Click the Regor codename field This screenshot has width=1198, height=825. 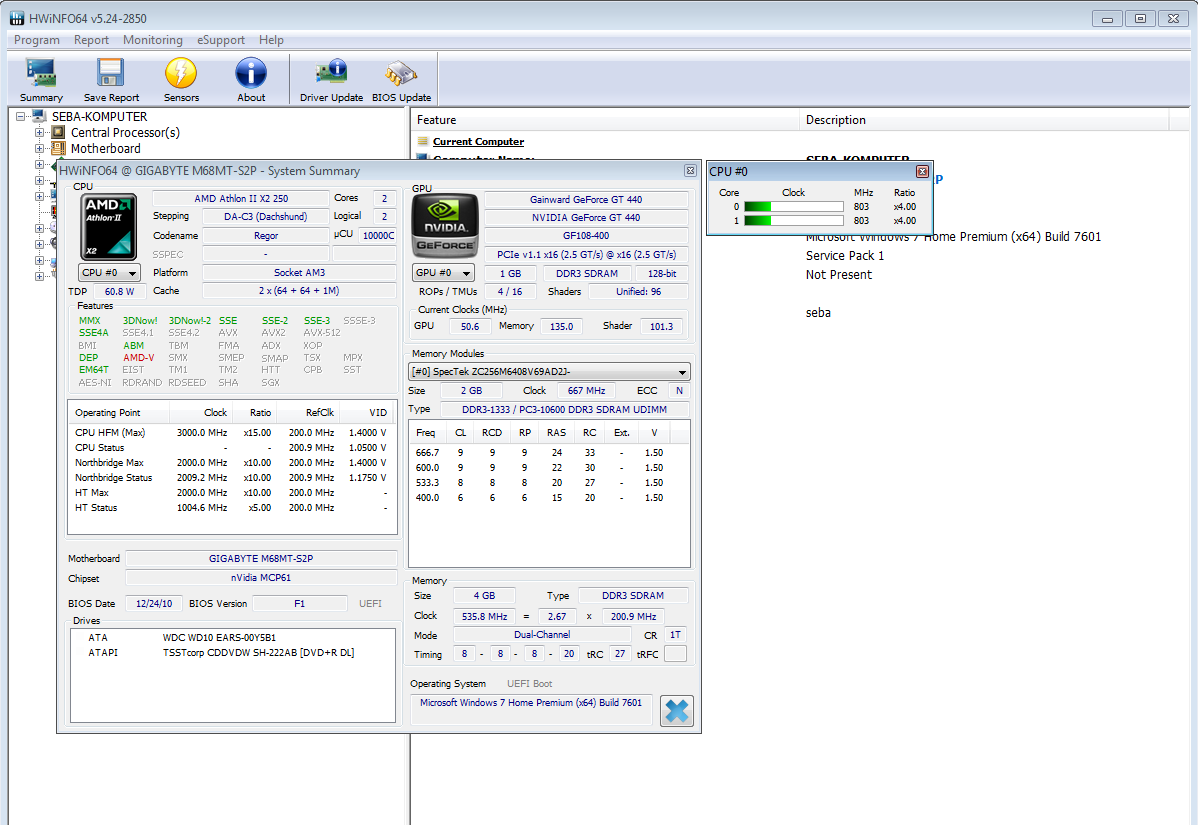pos(265,236)
